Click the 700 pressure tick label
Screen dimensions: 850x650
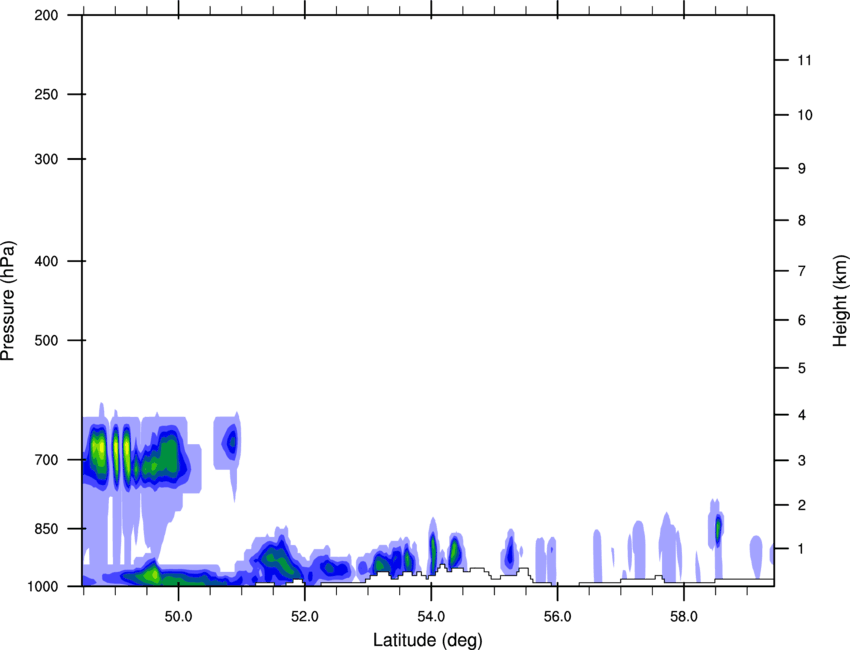pos(46,459)
